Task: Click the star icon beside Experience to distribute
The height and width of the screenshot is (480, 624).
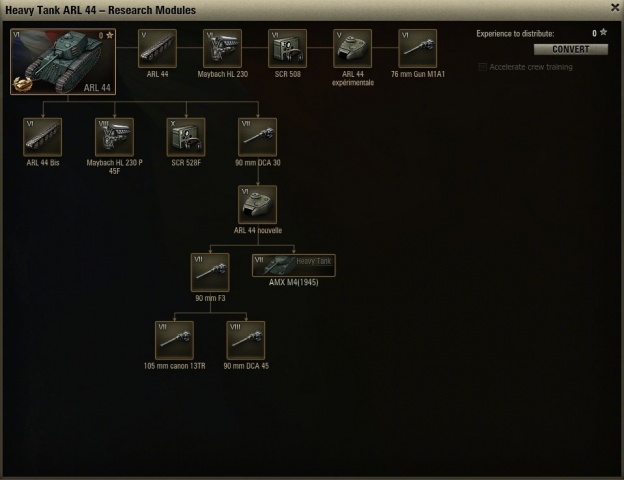Action: [x=604, y=32]
